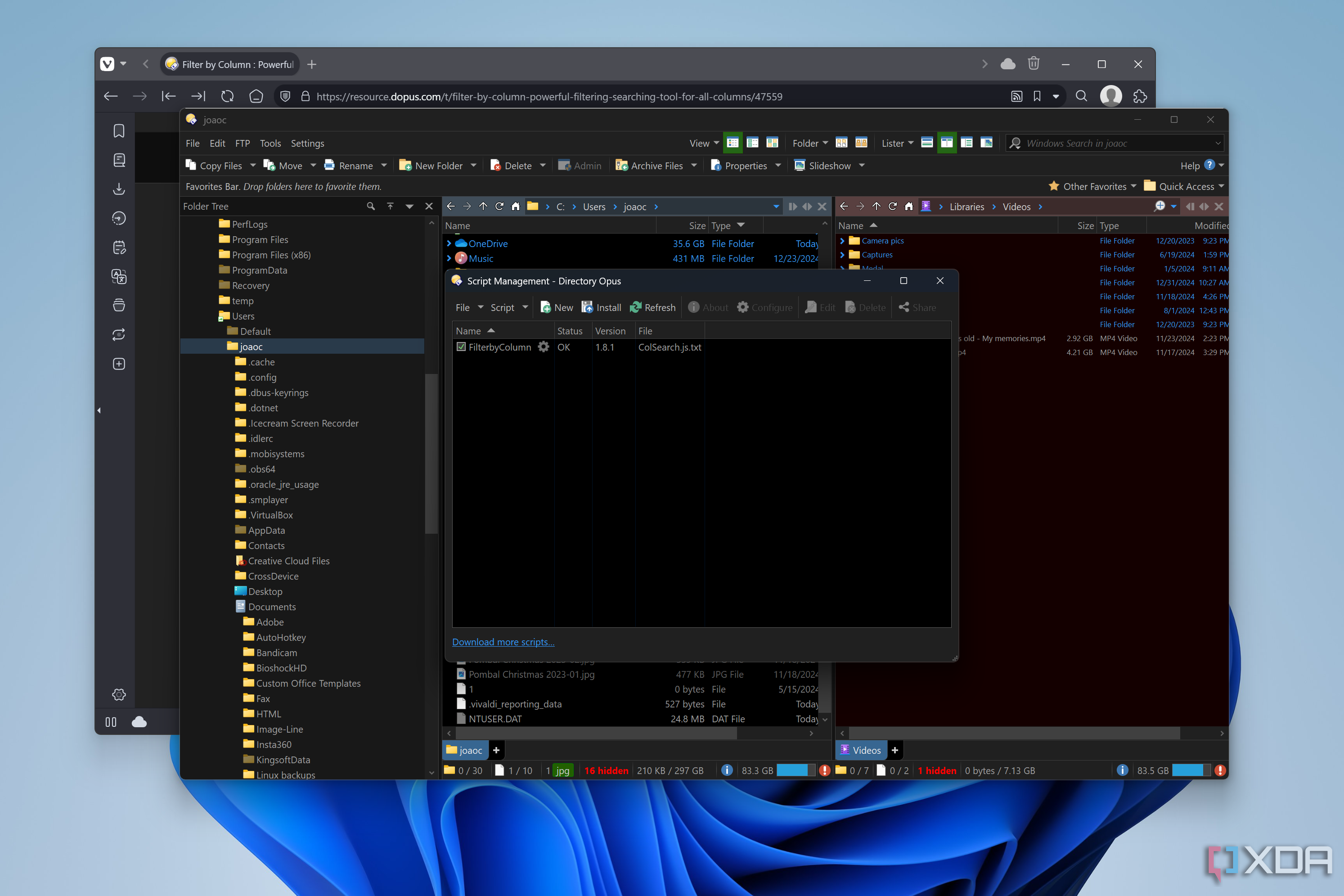
Task: Select the Videos tab at bottom
Action: [862, 750]
